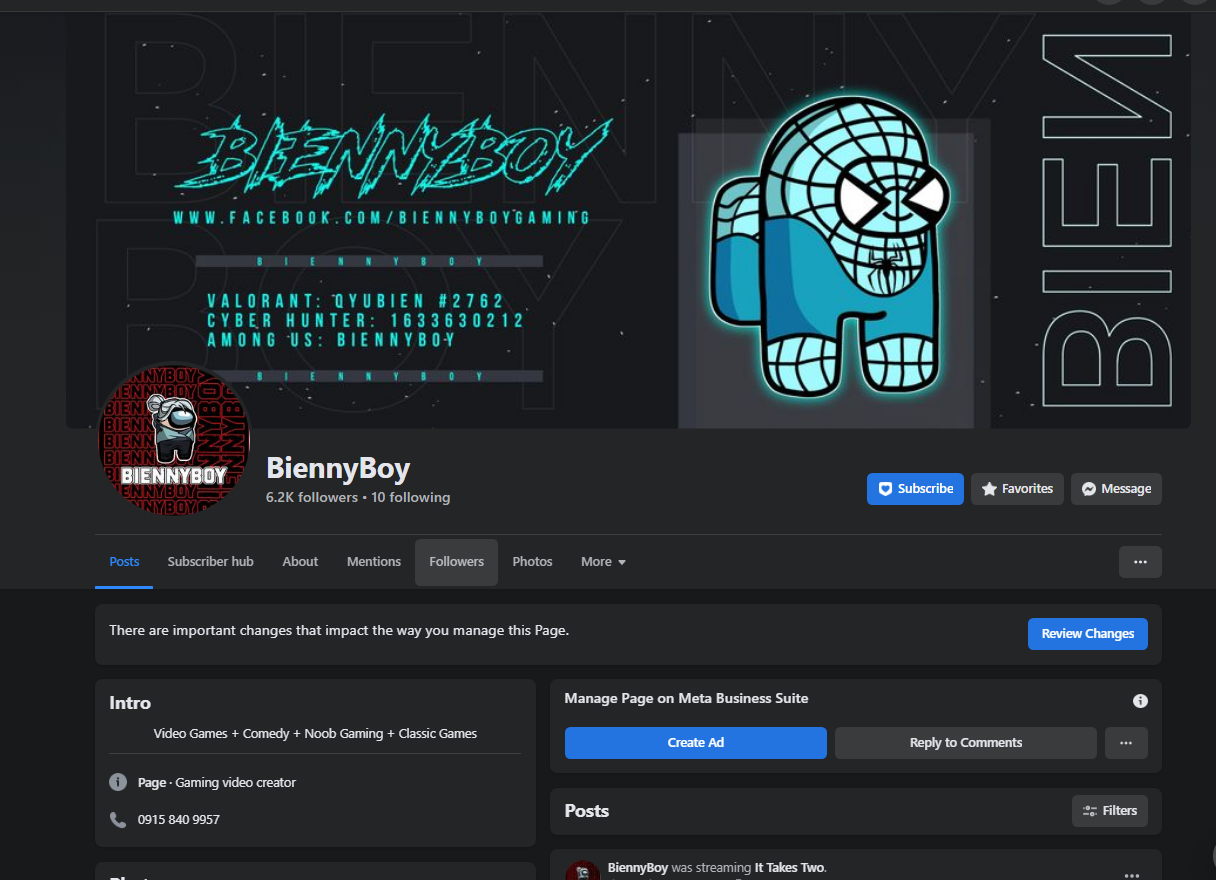Viewport: 1216px width, 880px height.
Task: Click Manage Page on Meta Business Suite heading
Action: [x=686, y=698]
